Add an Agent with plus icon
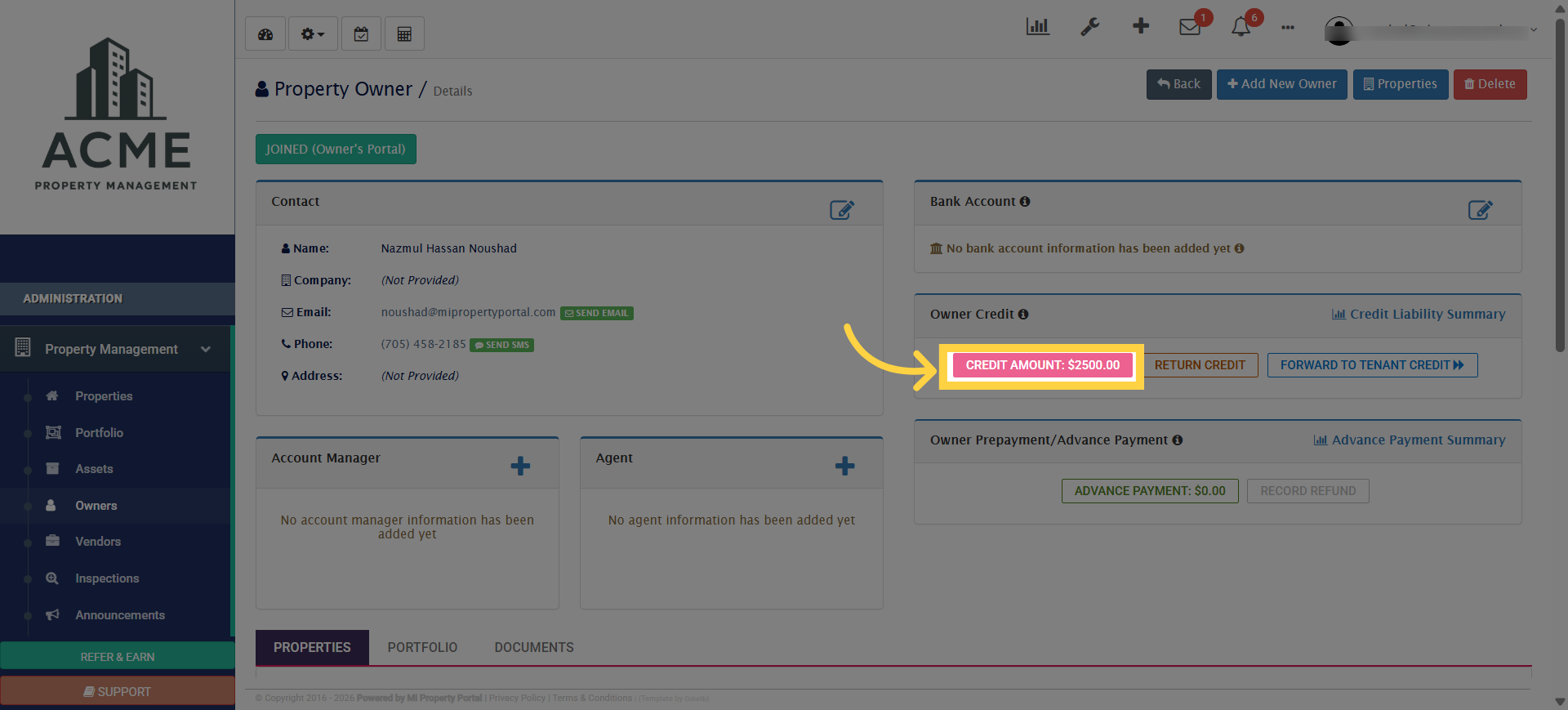 [844, 467]
